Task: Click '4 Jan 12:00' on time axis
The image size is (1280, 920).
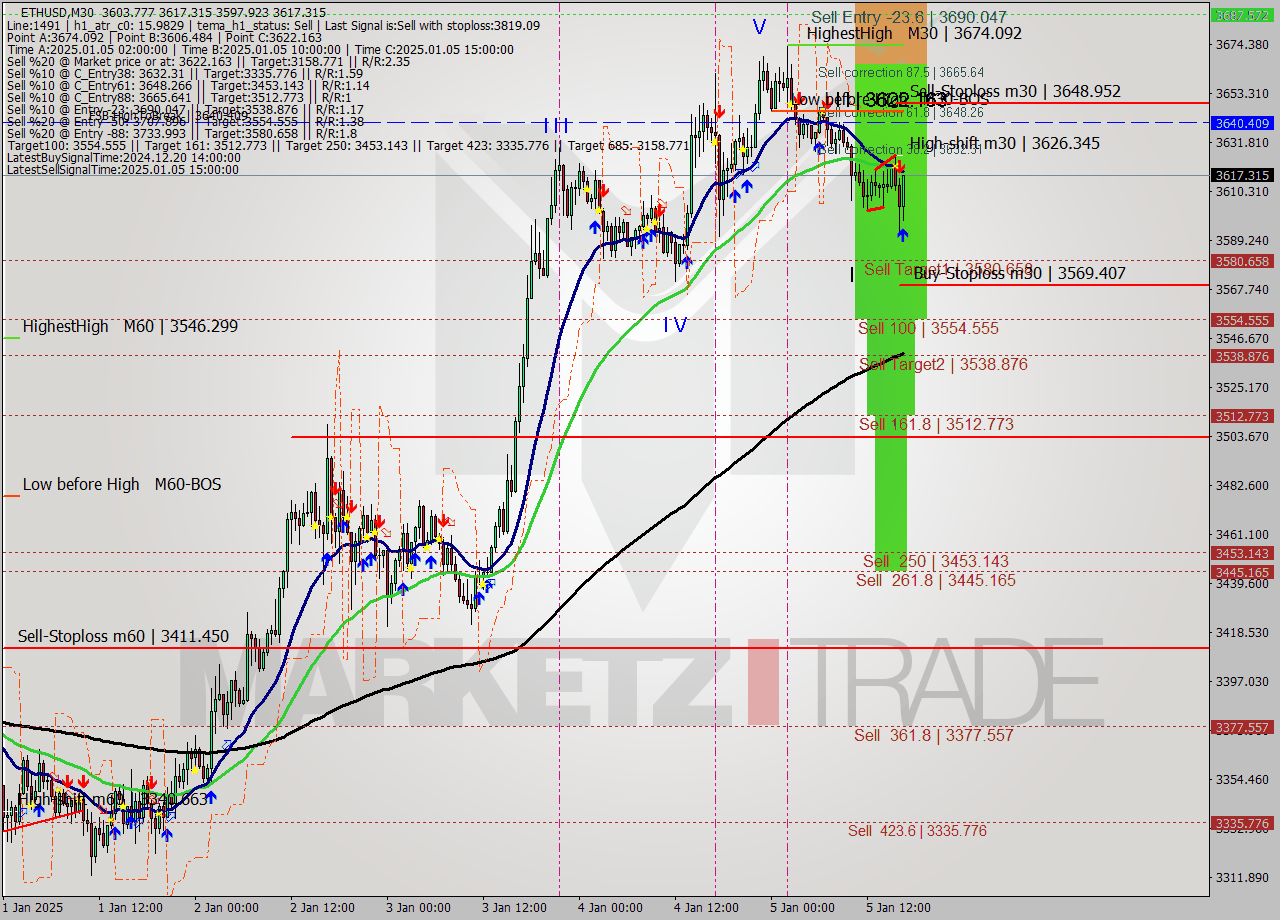Action: [706, 908]
